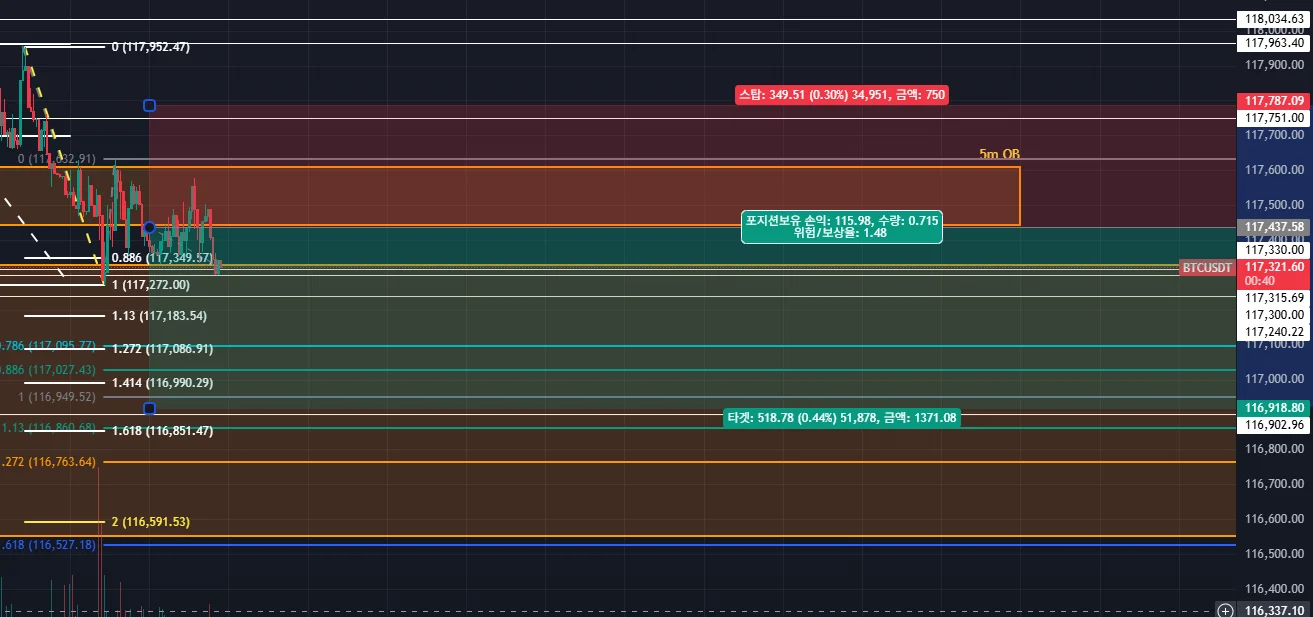Click the 117,240.22 axis price label
Viewport: 1313px width, 617px height.
pos(1275,332)
